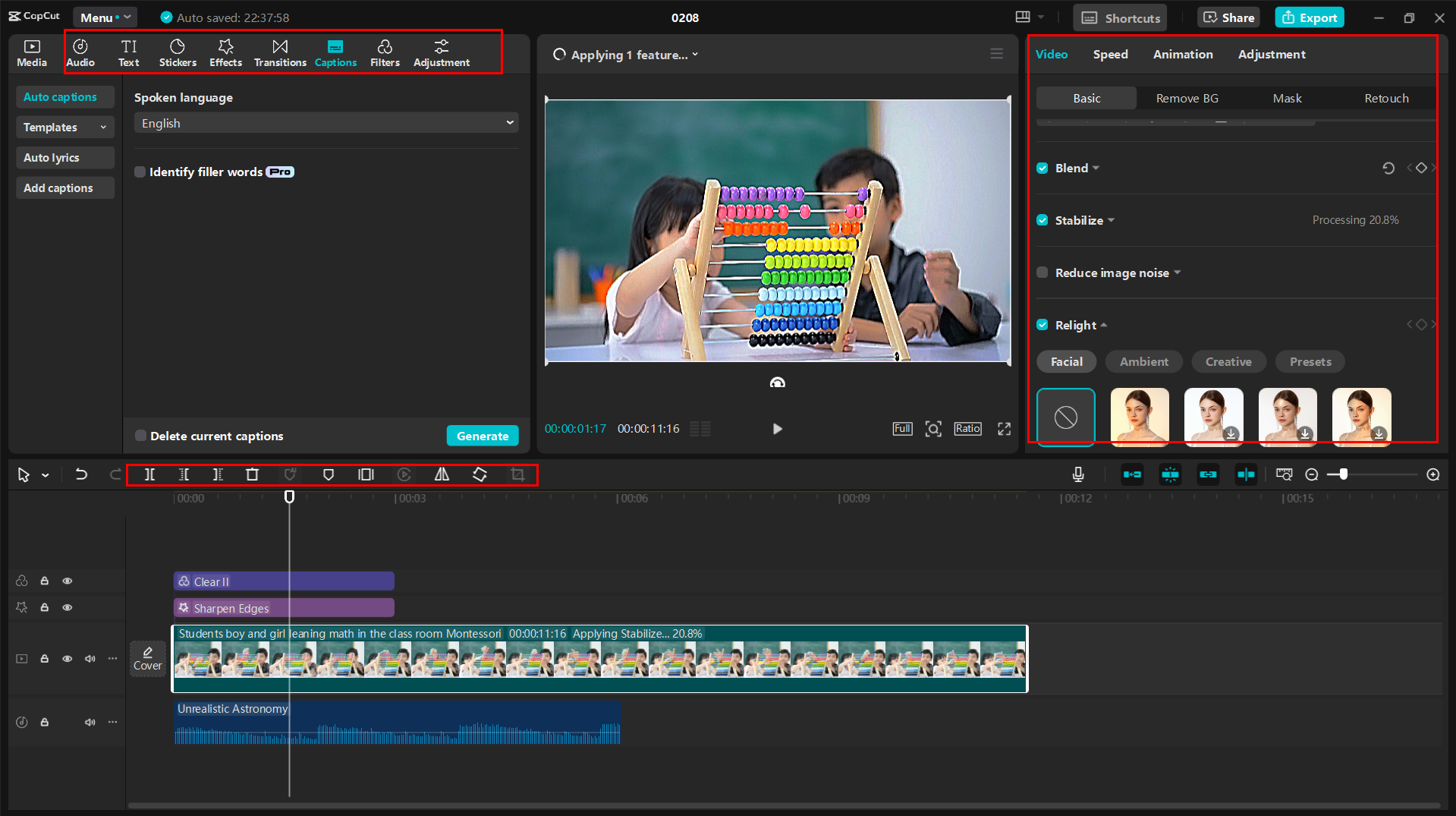Rotate the selected clip
Viewport: 1456px width, 816px height.
[480, 474]
